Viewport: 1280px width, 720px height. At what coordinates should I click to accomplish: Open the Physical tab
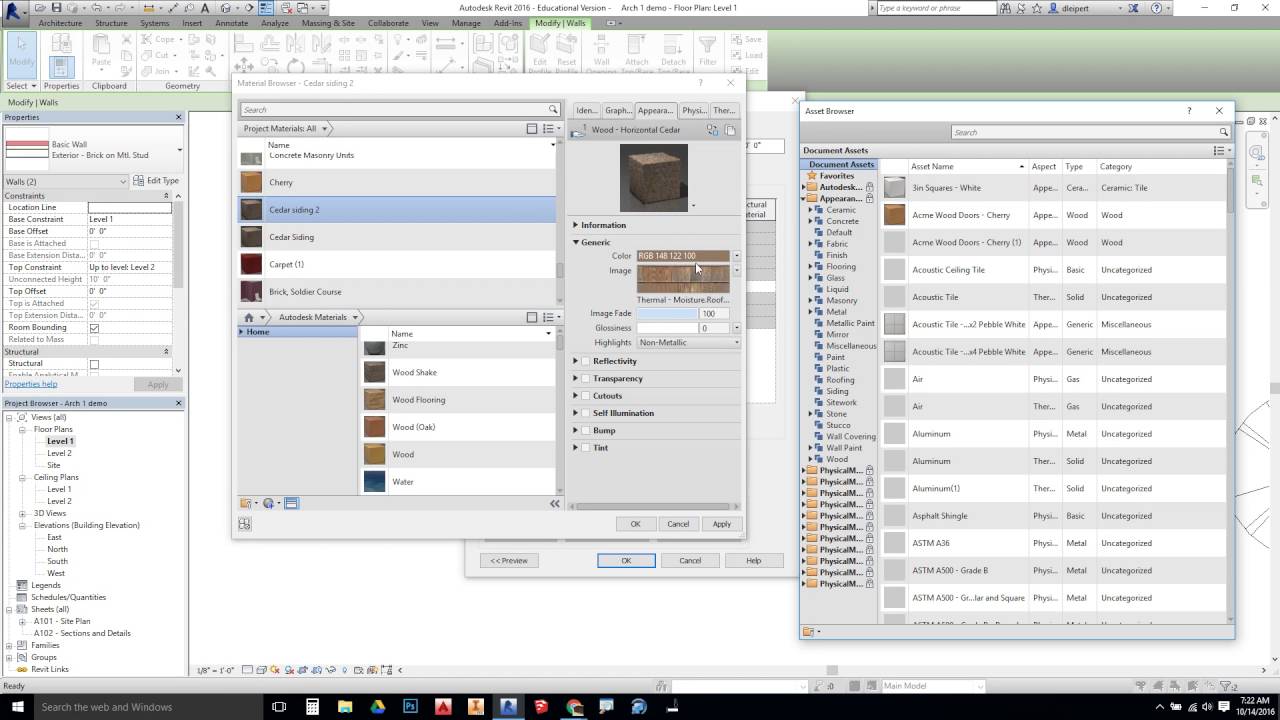coord(693,110)
